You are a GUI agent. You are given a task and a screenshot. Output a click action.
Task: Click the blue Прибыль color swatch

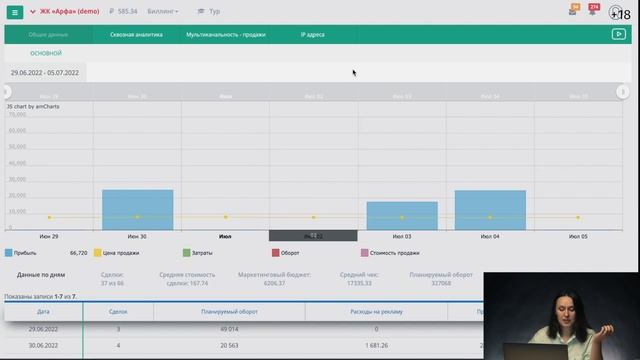coord(9,253)
